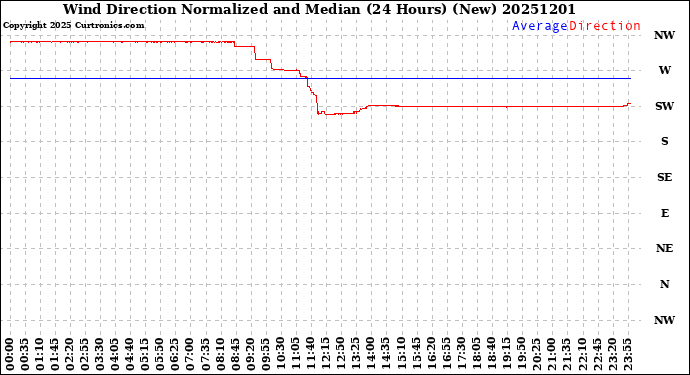Click the 12:15 time label
Viewport: 690px width, 375px height.
click(x=326, y=354)
